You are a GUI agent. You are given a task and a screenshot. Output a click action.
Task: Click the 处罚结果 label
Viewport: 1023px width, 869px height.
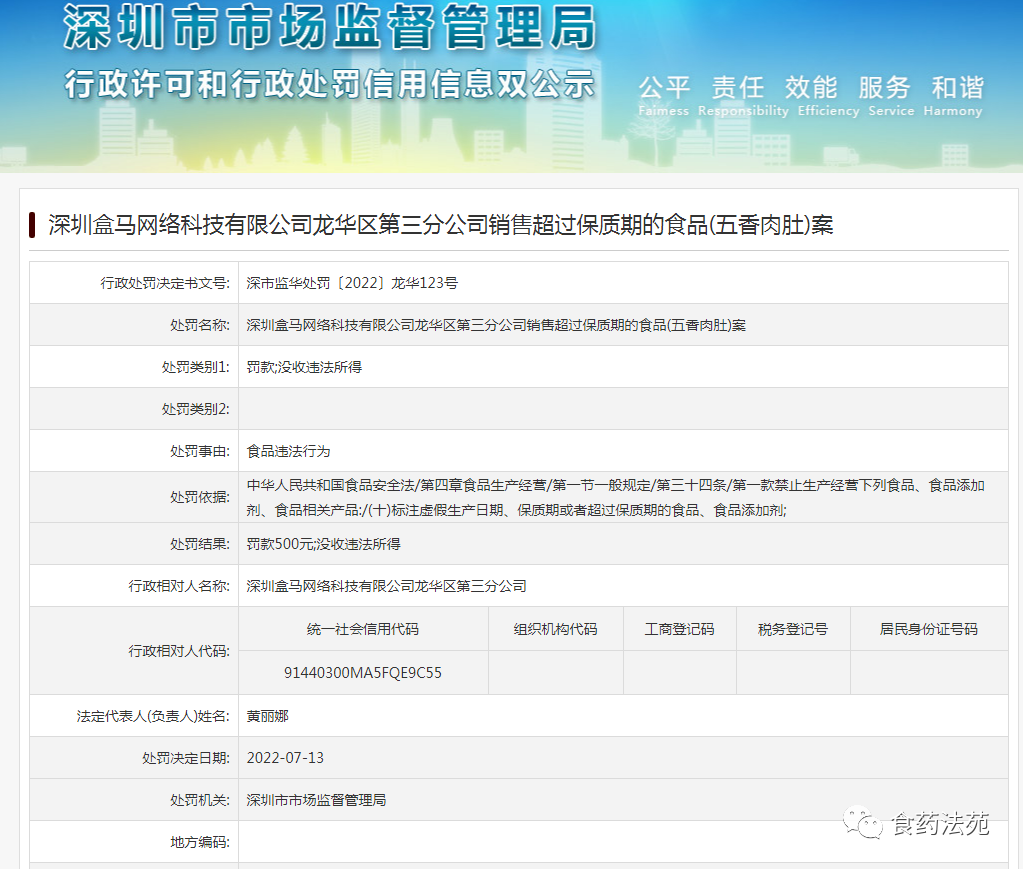point(200,544)
